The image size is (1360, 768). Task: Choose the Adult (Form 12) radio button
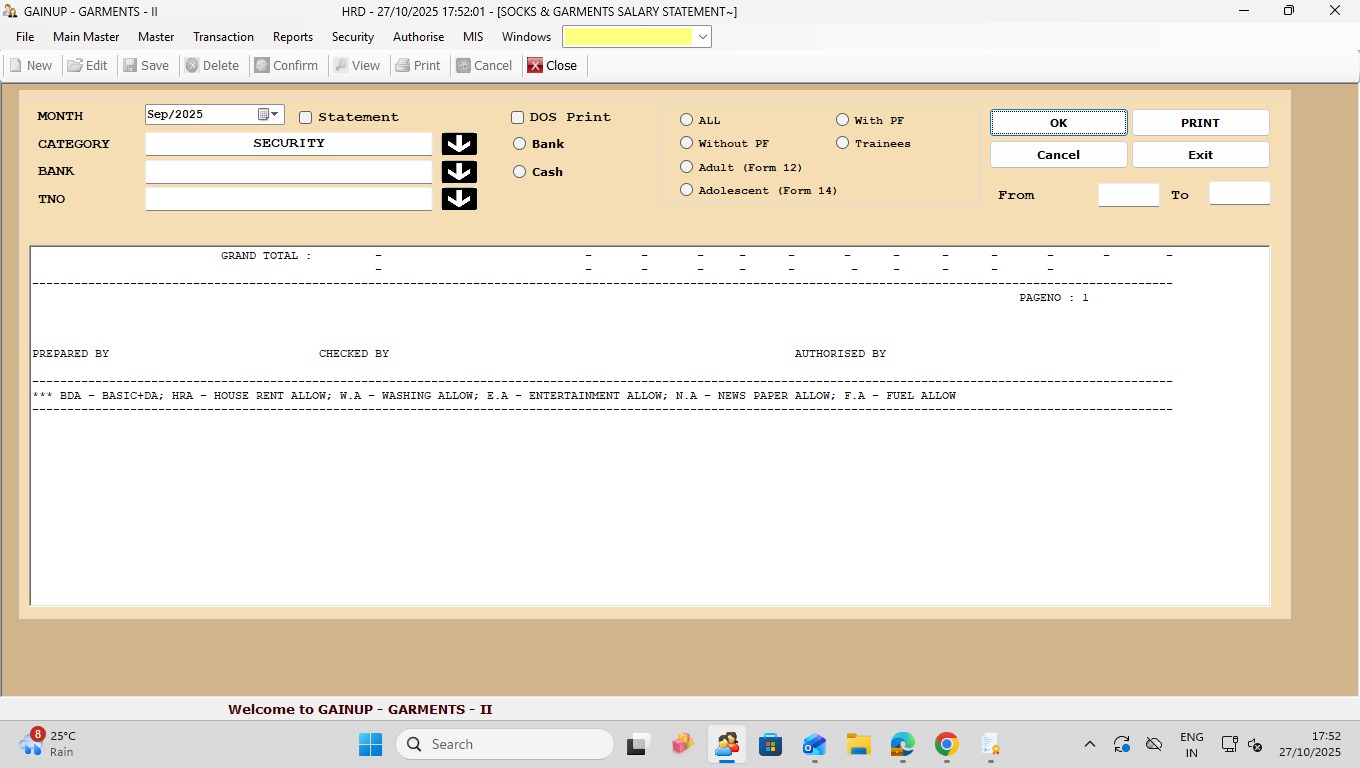[687, 167]
